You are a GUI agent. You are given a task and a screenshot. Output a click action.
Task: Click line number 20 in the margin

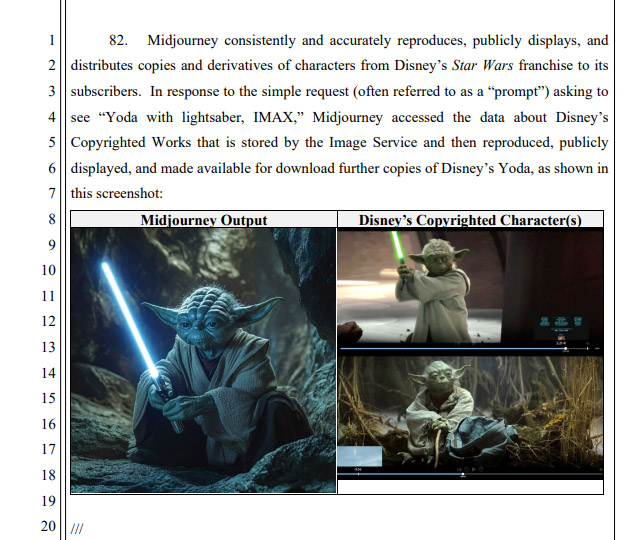pyautogui.click(x=49, y=527)
